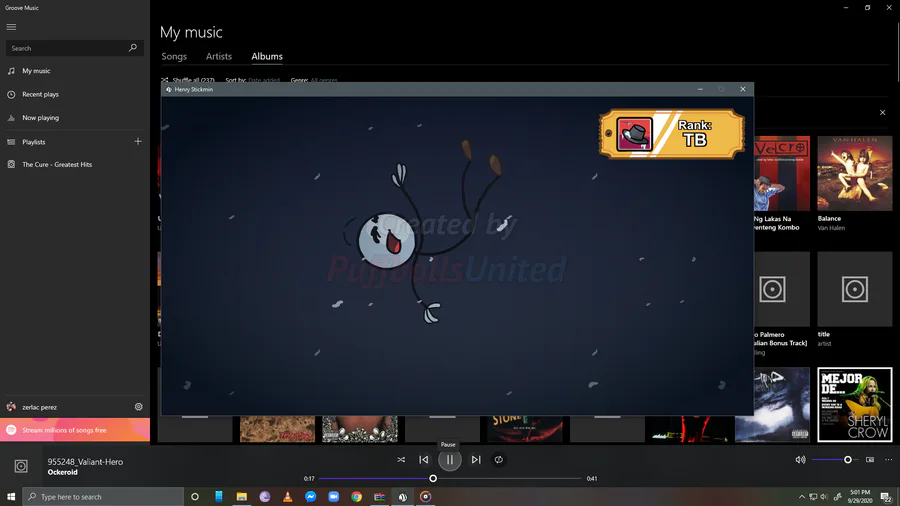Open the Windows Start menu
The image size is (900, 506).
tap(11, 497)
